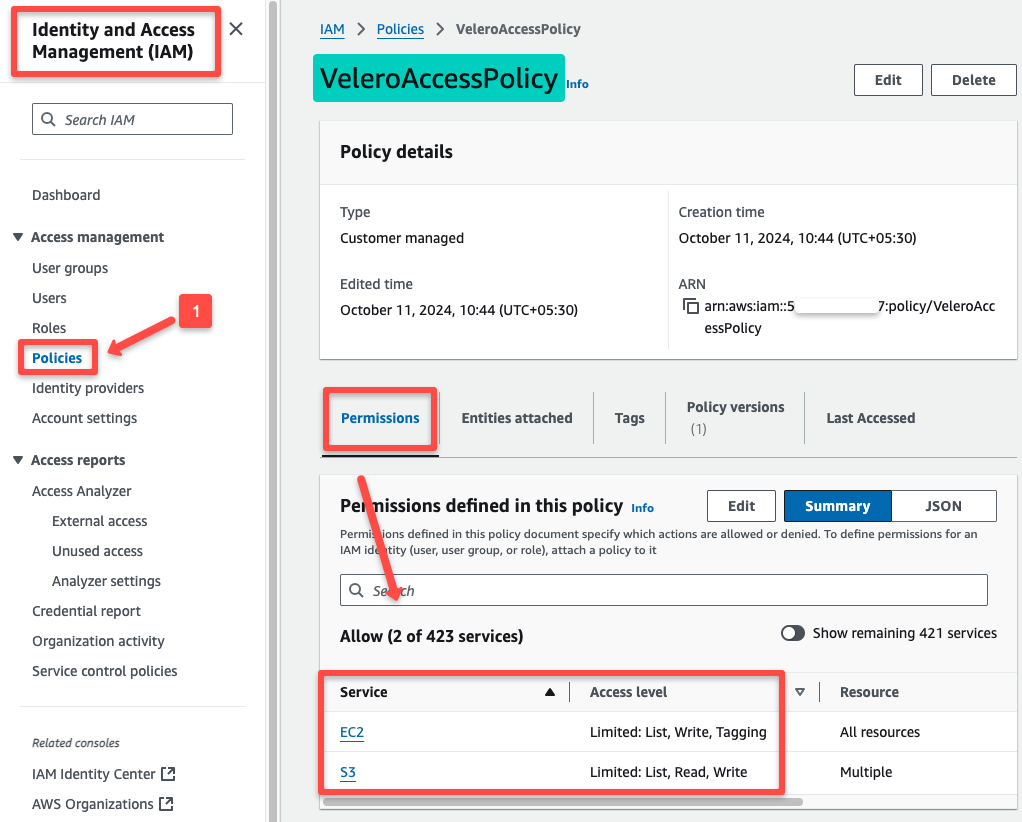The height and width of the screenshot is (822, 1022).
Task: Select Policies in the sidebar
Action: (x=57, y=358)
